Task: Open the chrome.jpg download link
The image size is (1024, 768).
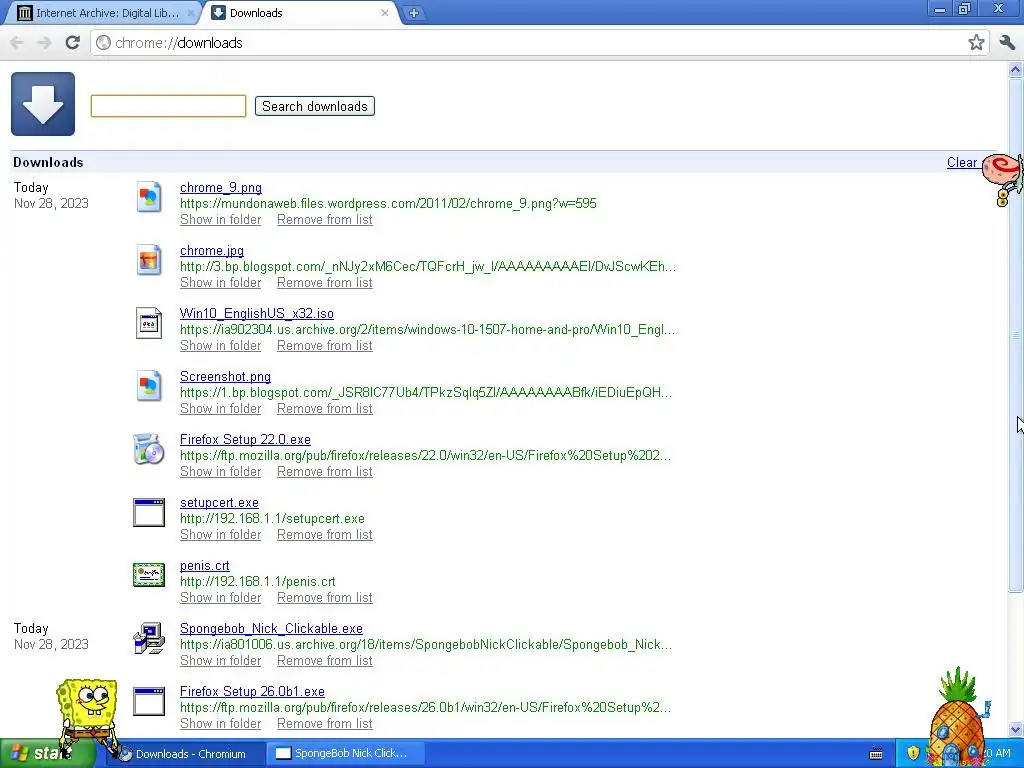Action: (x=212, y=251)
